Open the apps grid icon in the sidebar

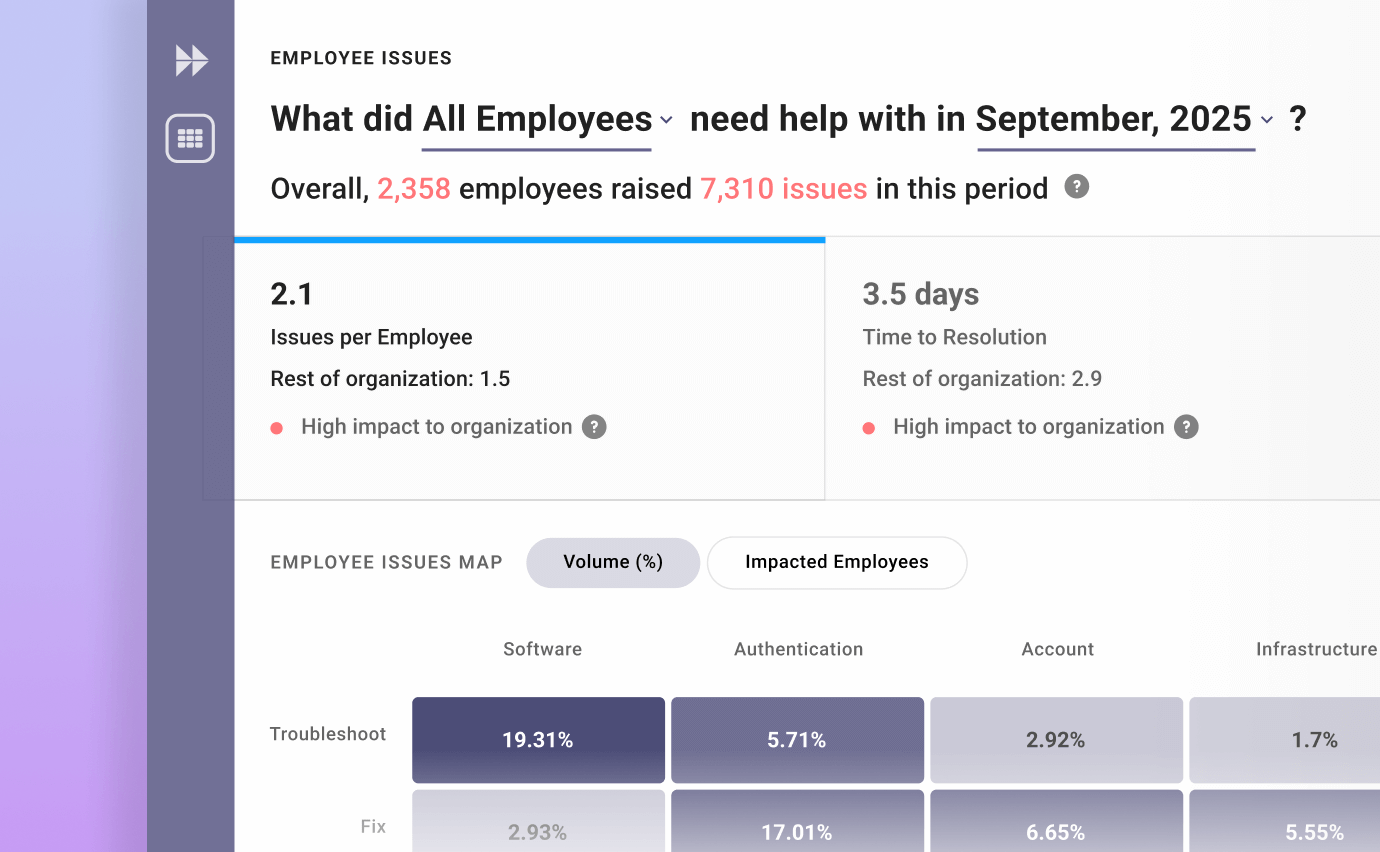coord(190,138)
